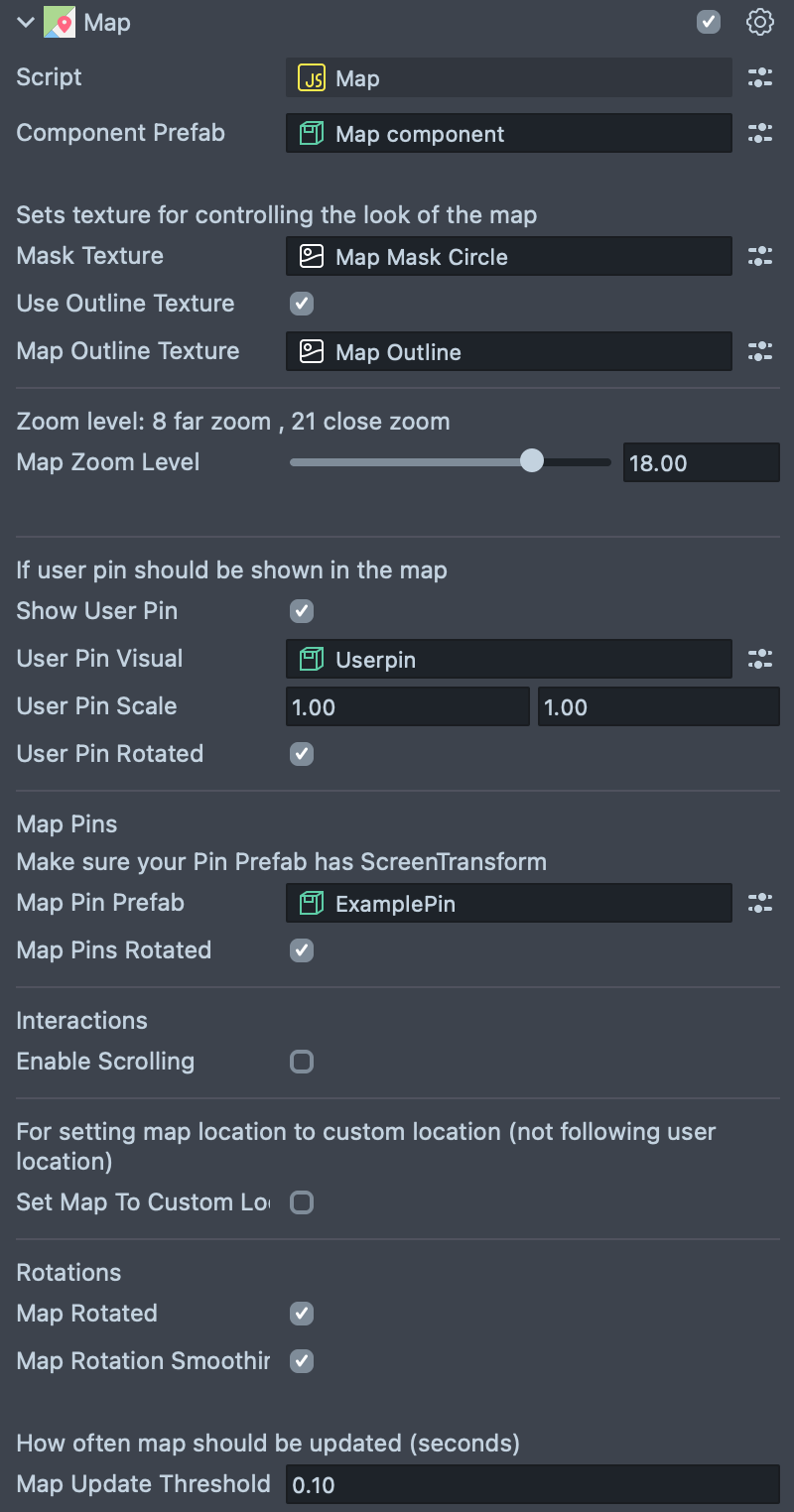This screenshot has height=1512, width=794.
Task: Uncheck Use Outline Texture
Action: click(x=302, y=304)
